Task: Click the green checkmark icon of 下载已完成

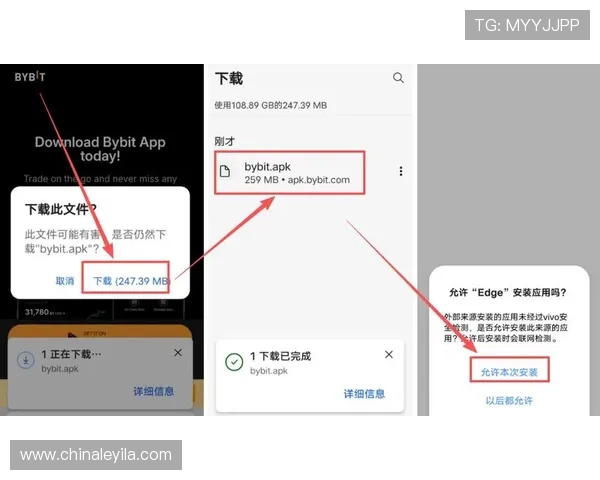Action: pos(234,362)
